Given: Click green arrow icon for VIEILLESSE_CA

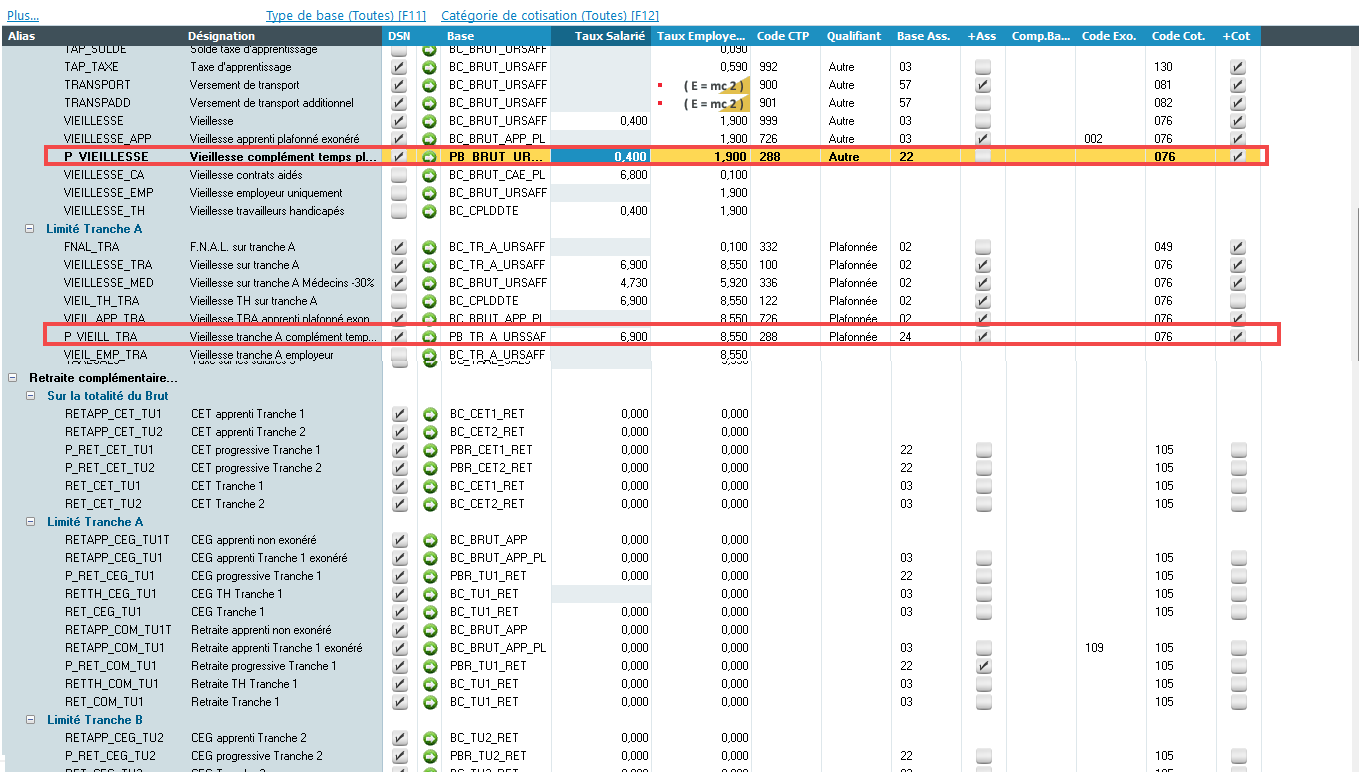Looking at the screenshot, I should (x=430, y=175).
